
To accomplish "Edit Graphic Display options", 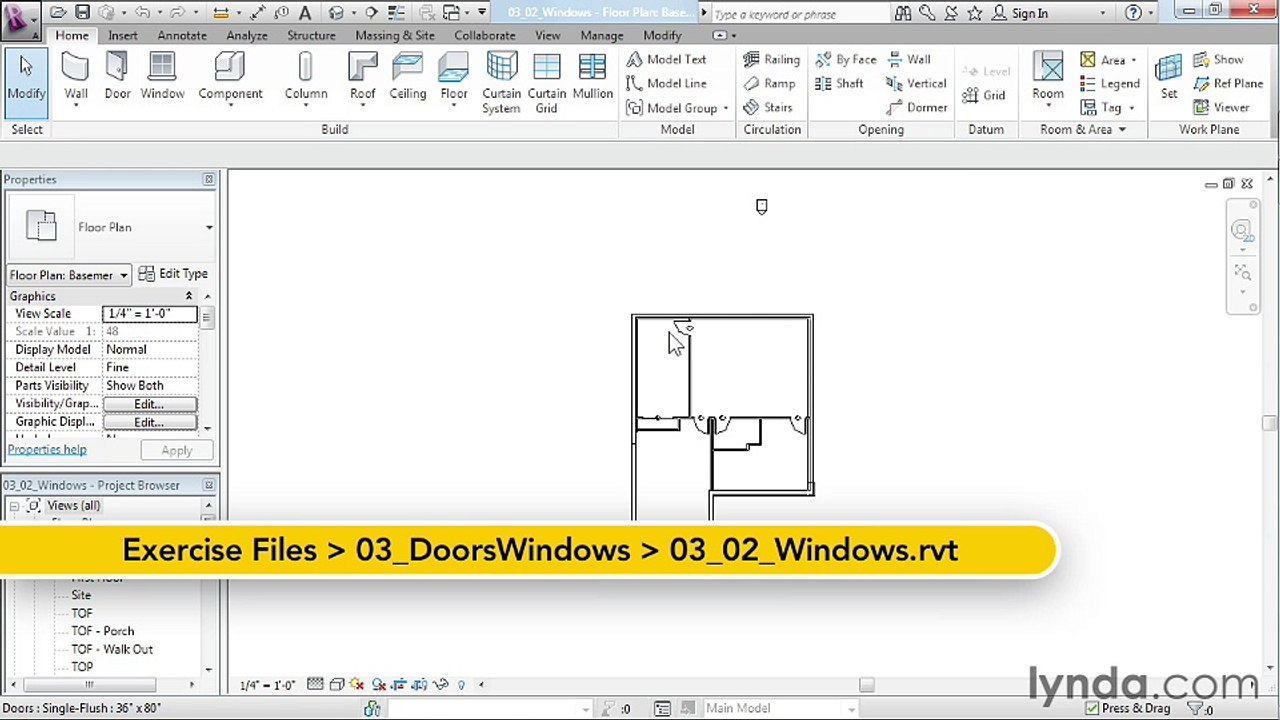I will pos(150,422).
